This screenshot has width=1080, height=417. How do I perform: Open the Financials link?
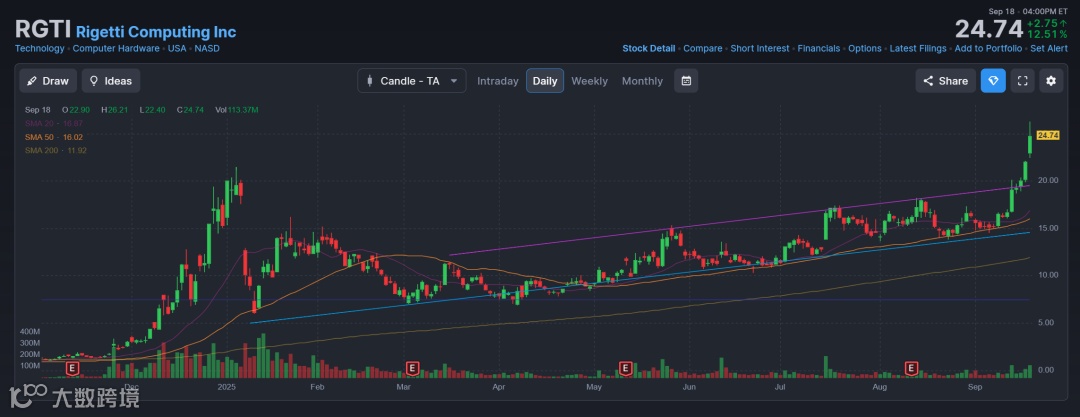tap(816, 48)
